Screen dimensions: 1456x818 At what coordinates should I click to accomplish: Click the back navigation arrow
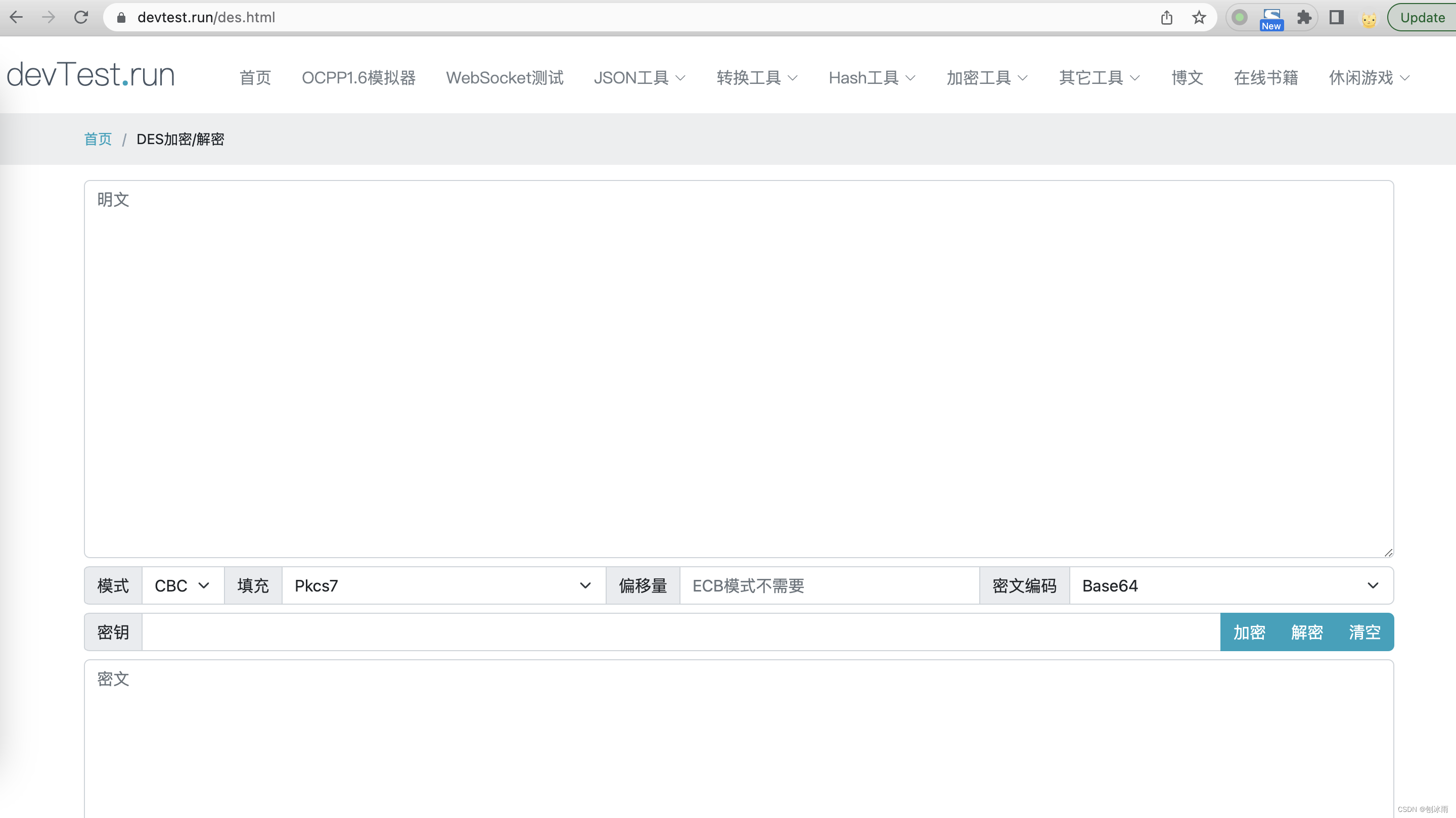[x=16, y=17]
